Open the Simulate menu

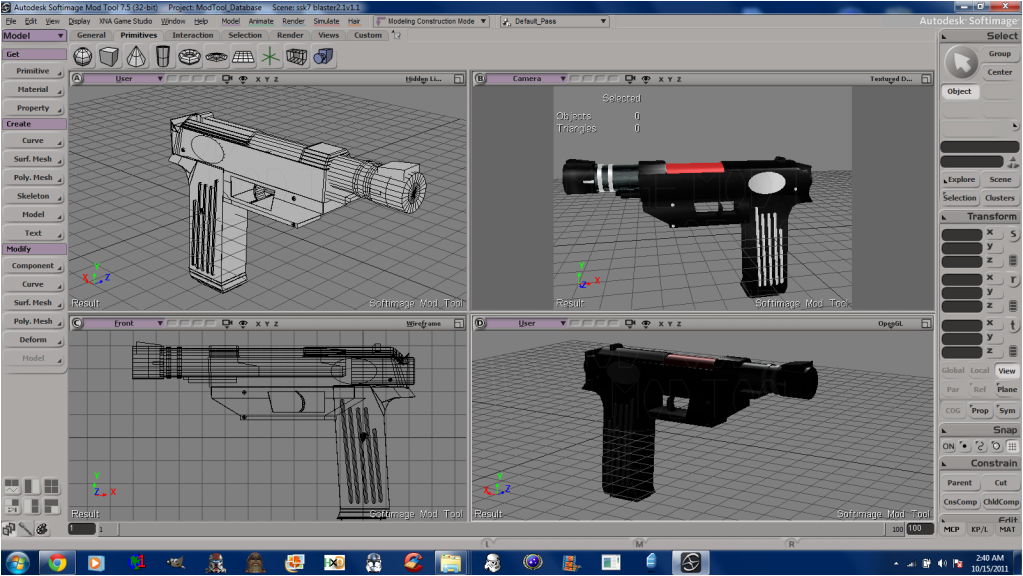326,22
